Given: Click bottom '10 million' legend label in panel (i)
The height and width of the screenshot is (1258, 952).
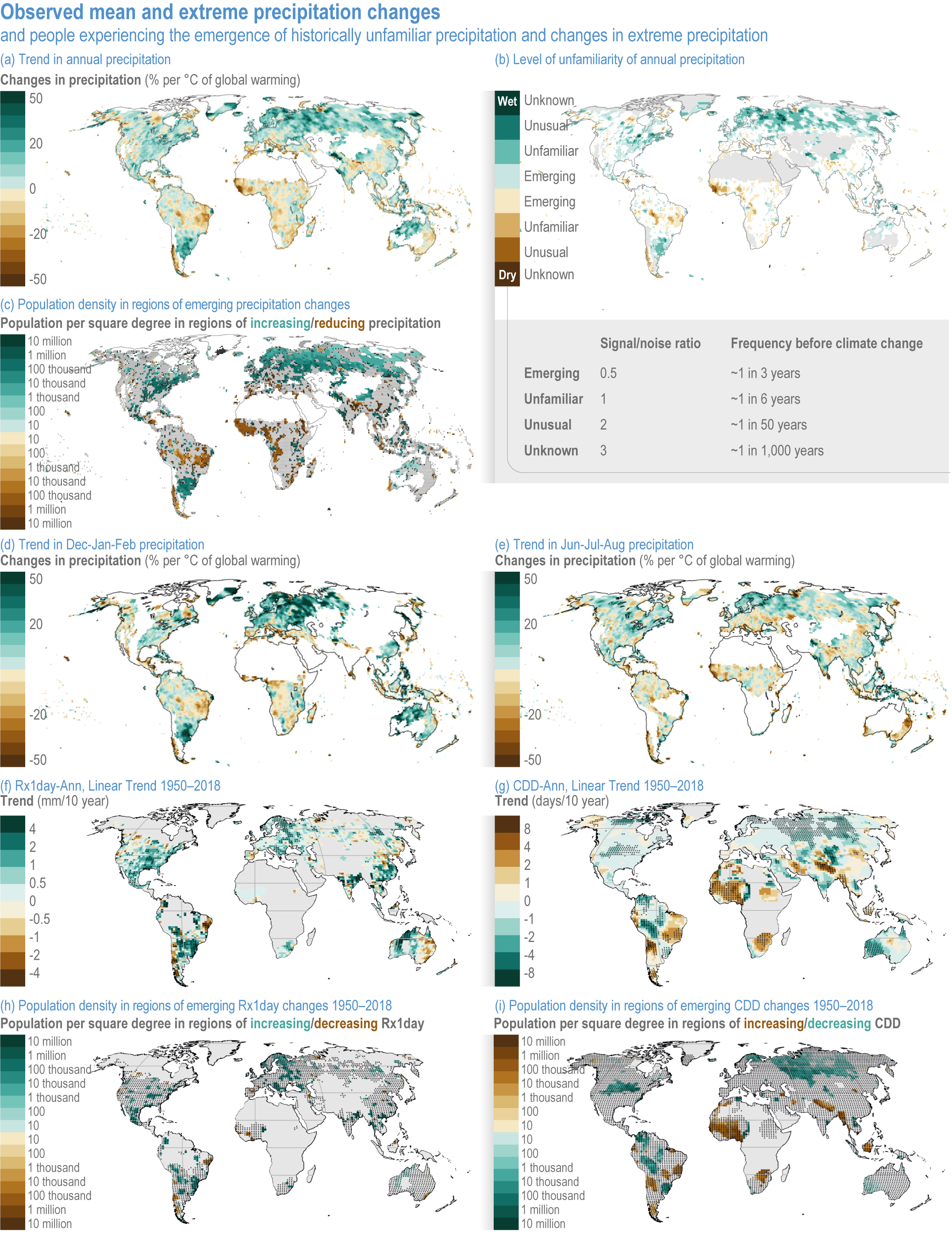Looking at the screenshot, I should [x=543, y=1223].
